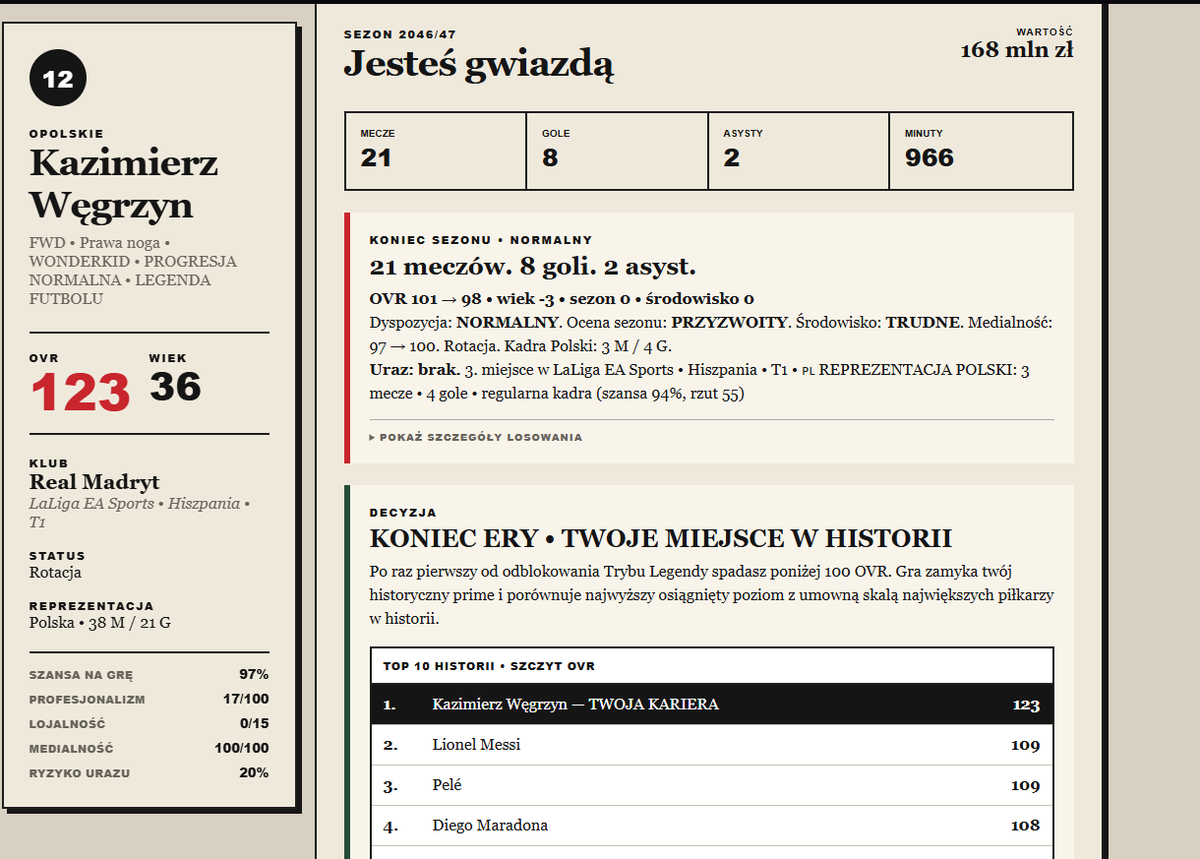Select the Kazimierz Węgrzyn — Twoja kariera row
Viewport: 1200px width, 859px height.
pos(712,704)
